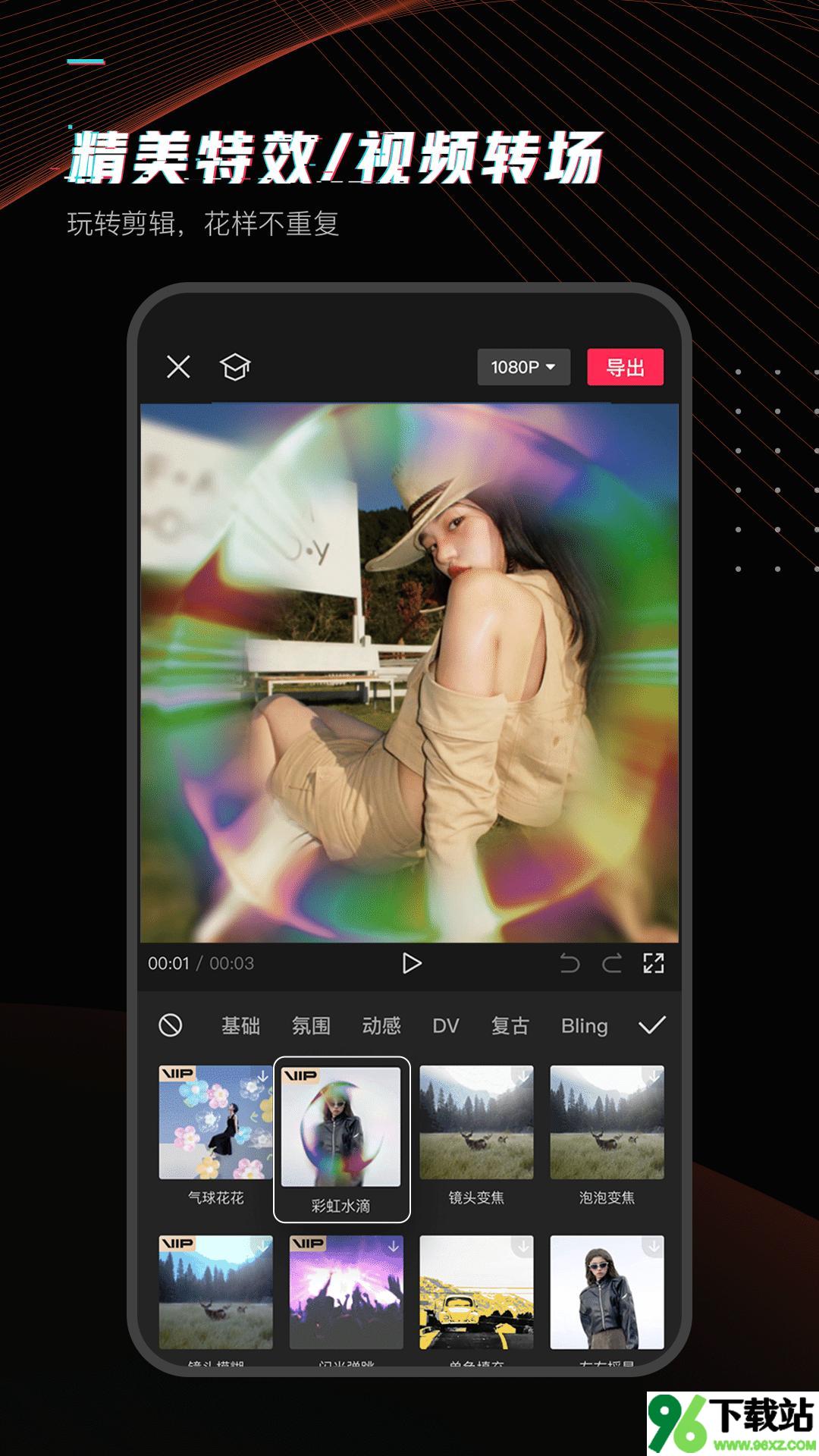
Task: Tap the VIP badge on 彩虹水滴
Action: tap(301, 1075)
